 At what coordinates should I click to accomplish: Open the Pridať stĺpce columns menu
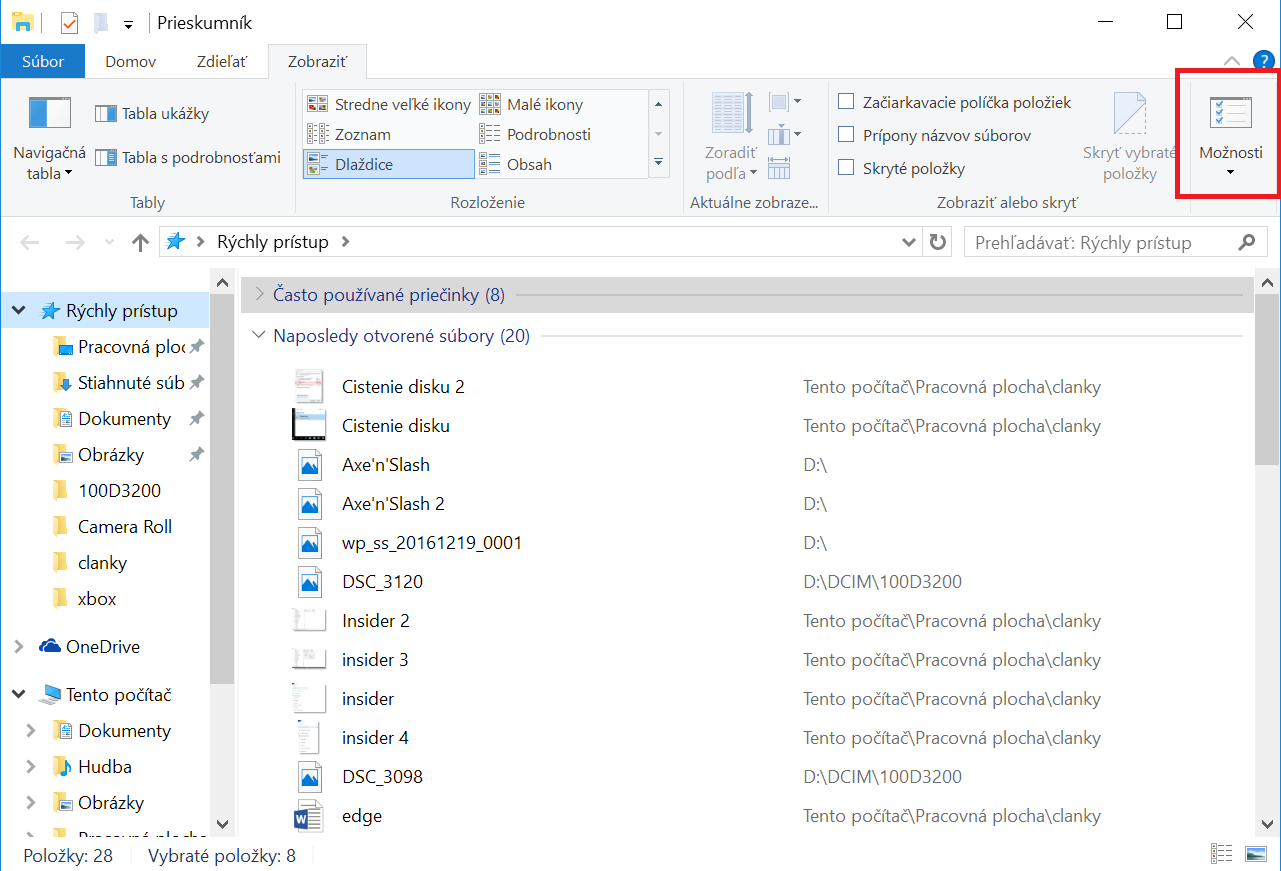[785, 135]
